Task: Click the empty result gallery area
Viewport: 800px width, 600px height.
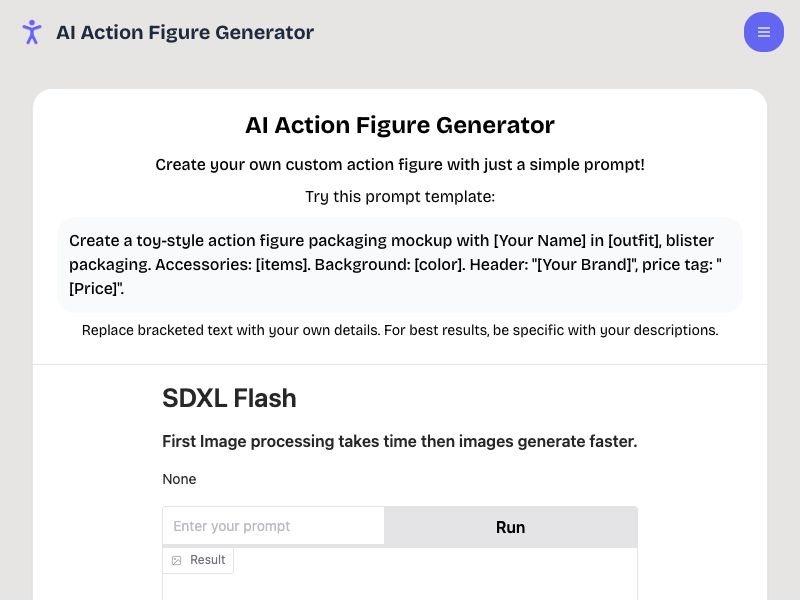Action: (x=400, y=585)
